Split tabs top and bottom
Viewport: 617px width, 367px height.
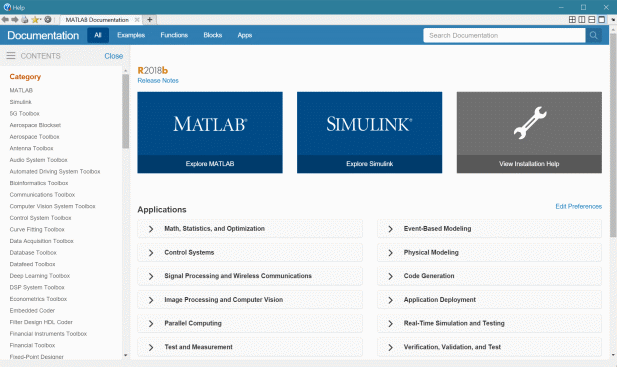(591, 20)
